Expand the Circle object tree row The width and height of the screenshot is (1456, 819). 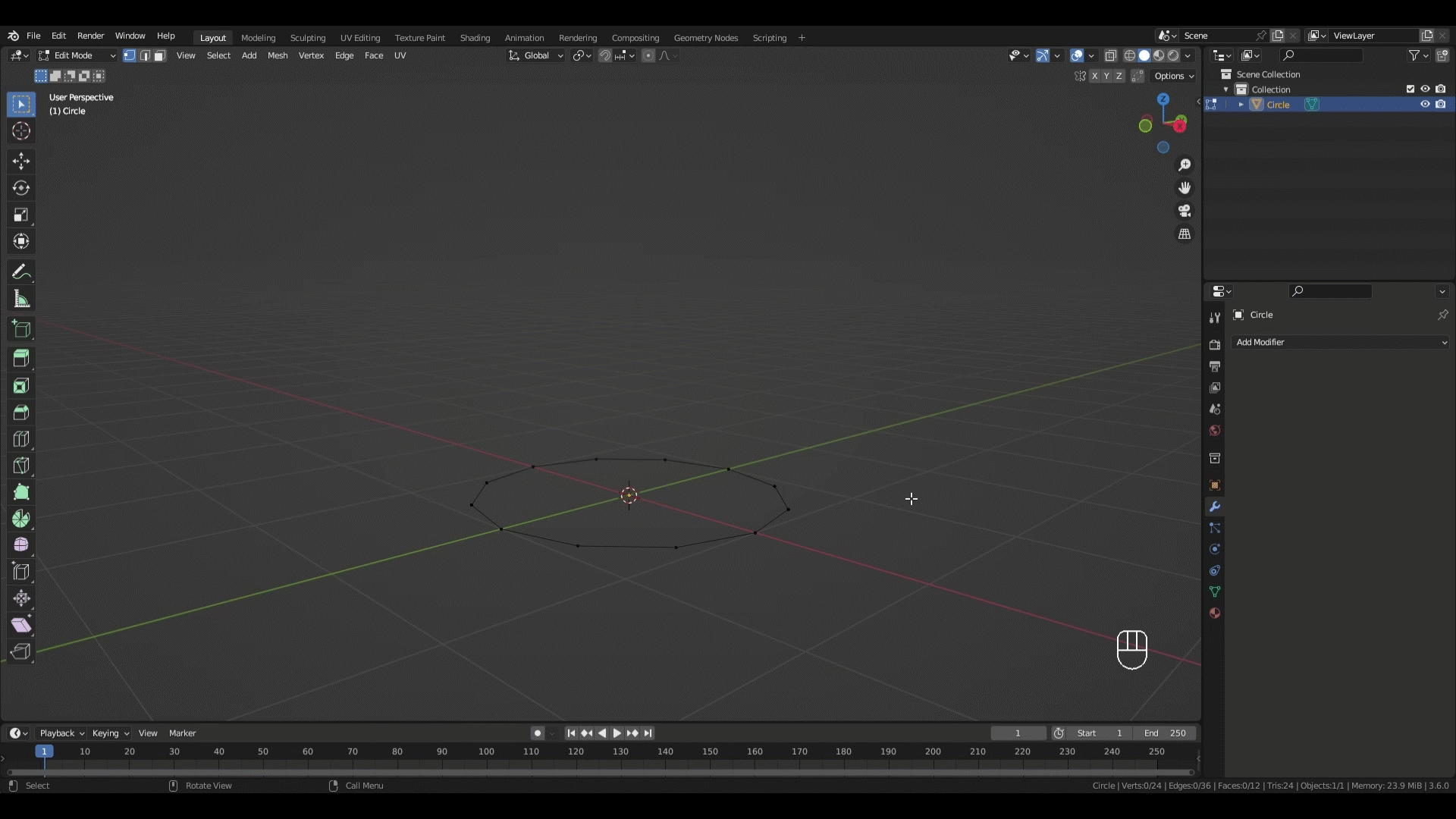click(1241, 105)
